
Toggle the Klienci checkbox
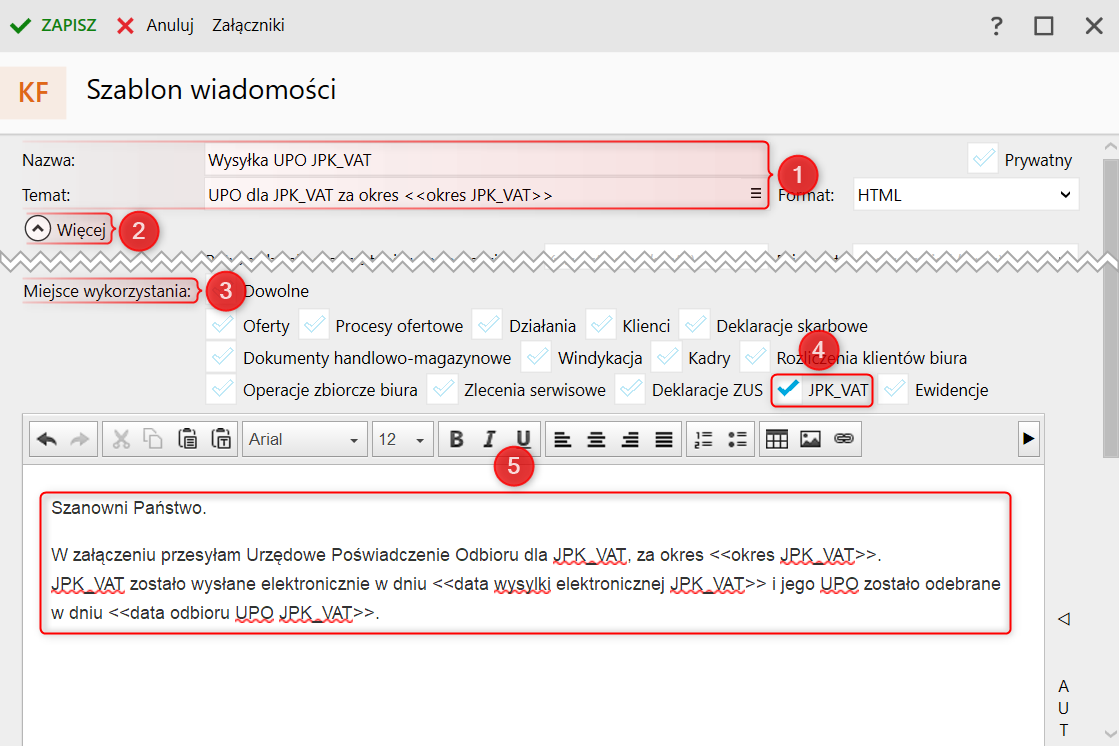[x=601, y=326]
